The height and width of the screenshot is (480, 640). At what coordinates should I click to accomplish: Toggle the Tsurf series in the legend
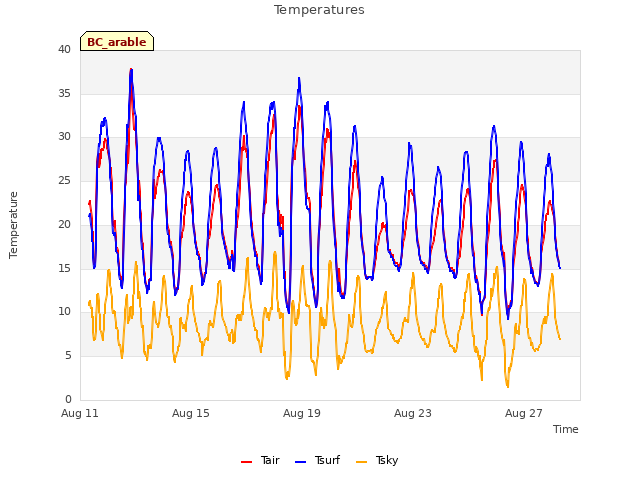(x=317, y=460)
